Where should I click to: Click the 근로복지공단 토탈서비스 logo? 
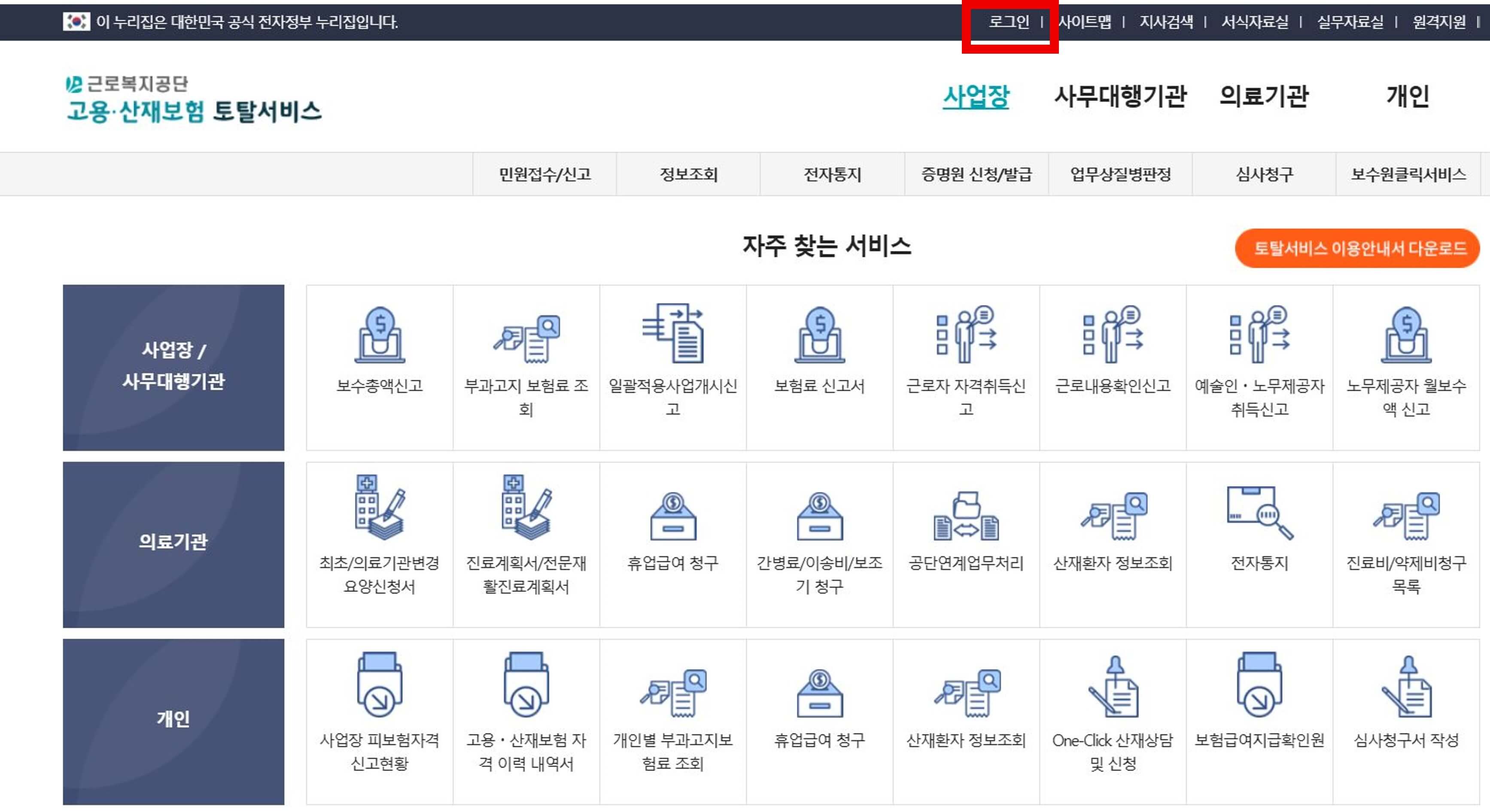(191, 101)
